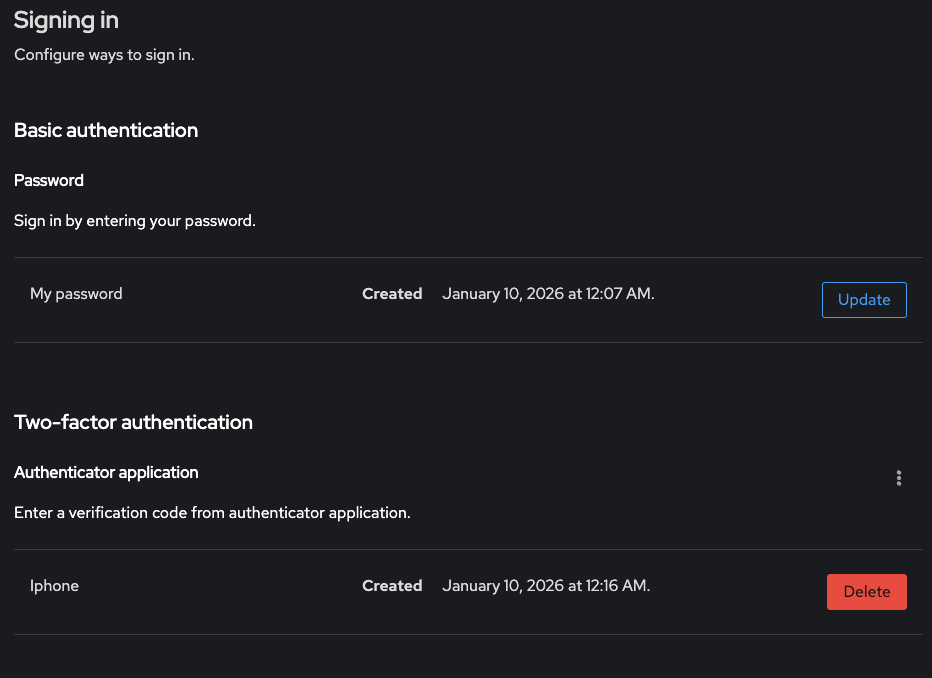Click the Created label in the Iphone row
Viewport: 932px width, 678px height.
tap(392, 586)
